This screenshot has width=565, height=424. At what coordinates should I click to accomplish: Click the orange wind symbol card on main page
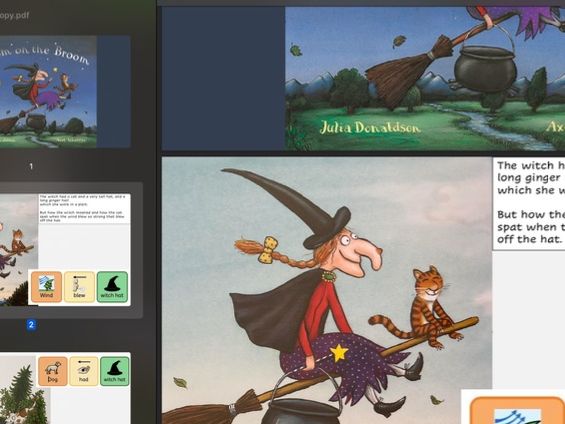coord(517,410)
